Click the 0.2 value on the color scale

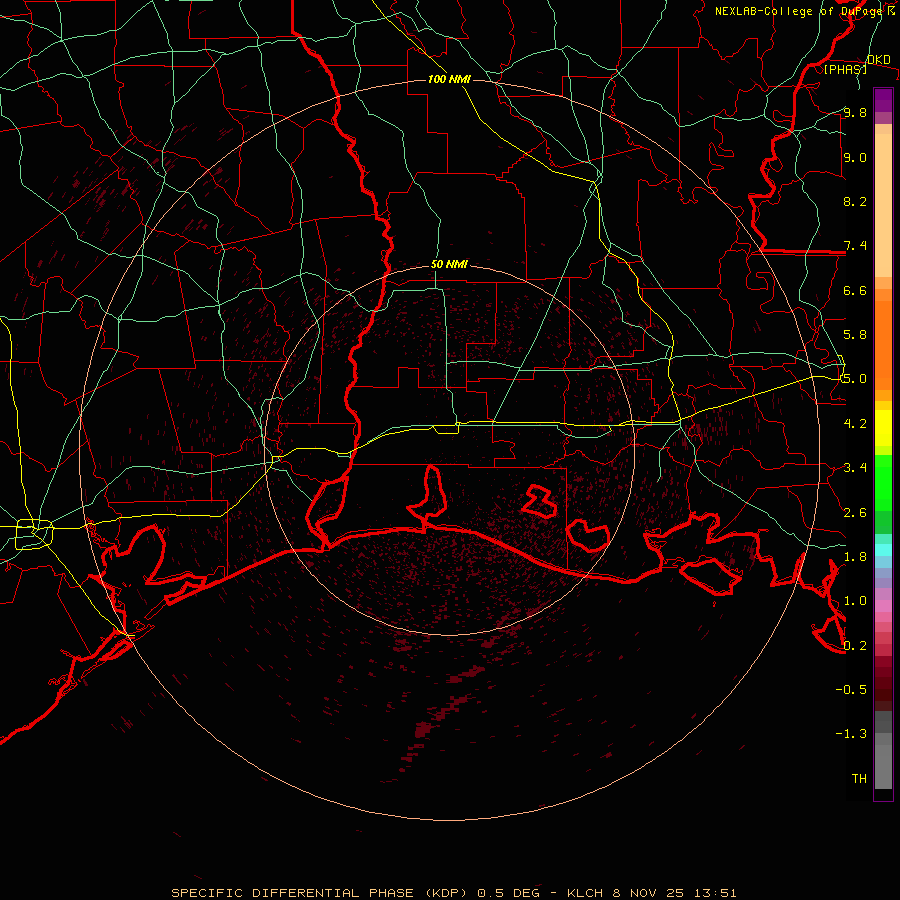pyautogui.click(x=855, y=646)
